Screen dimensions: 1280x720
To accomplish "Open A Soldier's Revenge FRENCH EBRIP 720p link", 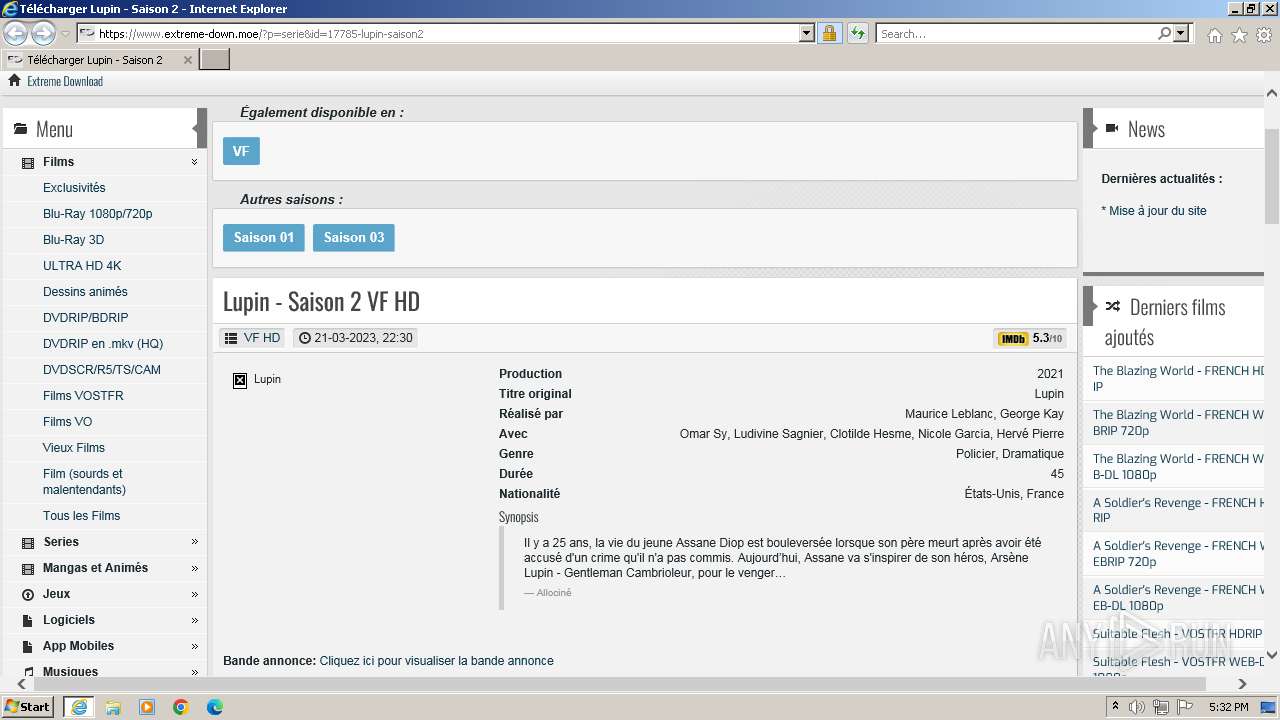I will (x=1178, y=554).
